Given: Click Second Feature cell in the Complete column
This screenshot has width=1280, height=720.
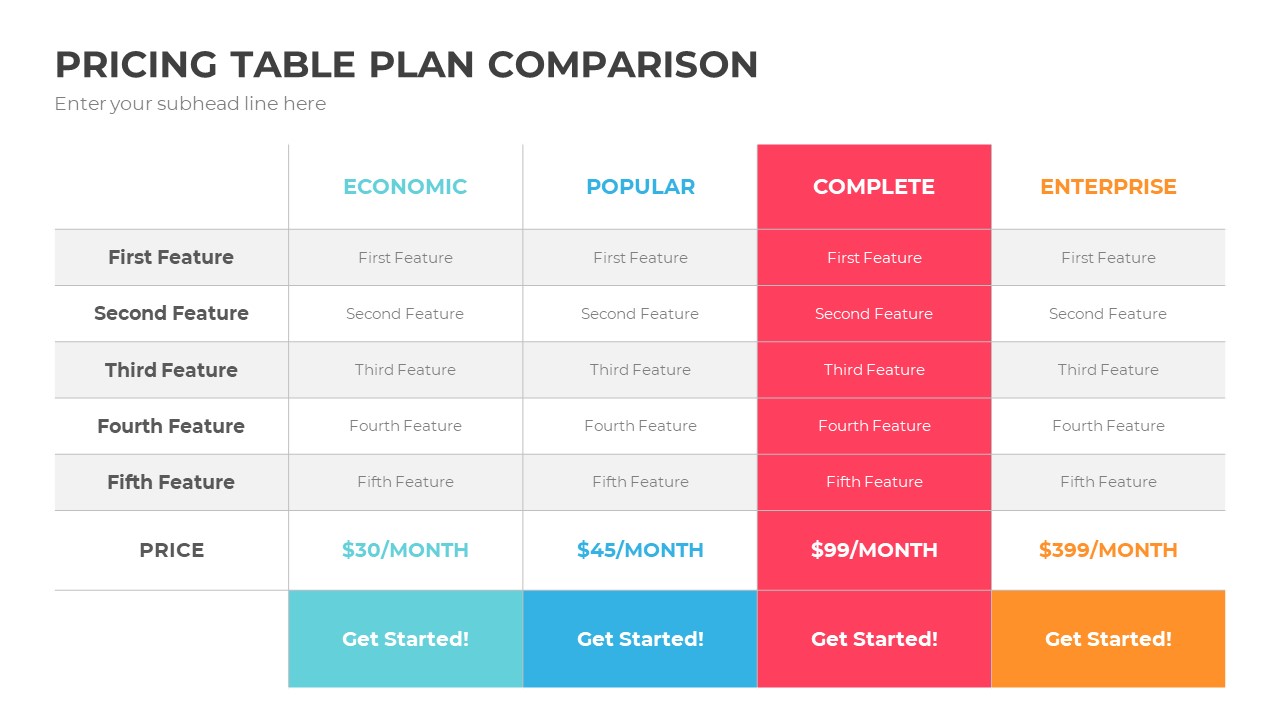Looking at the screenshot, I should pos(874,314).
